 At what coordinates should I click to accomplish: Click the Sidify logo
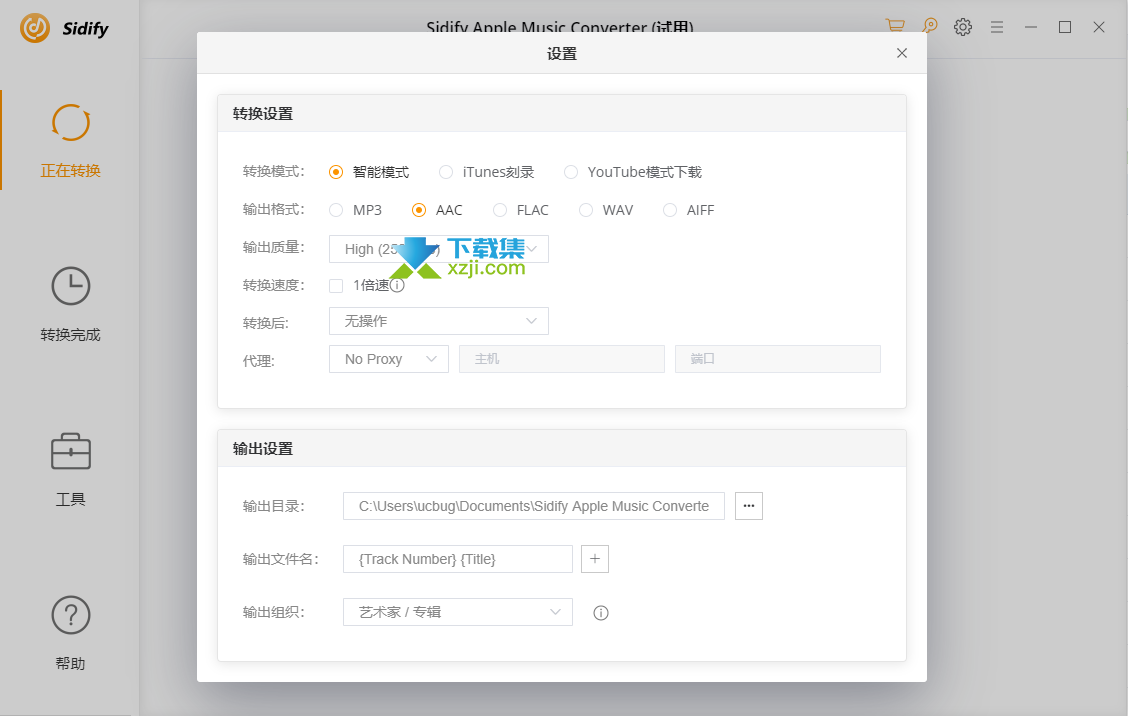coord(64,28)
